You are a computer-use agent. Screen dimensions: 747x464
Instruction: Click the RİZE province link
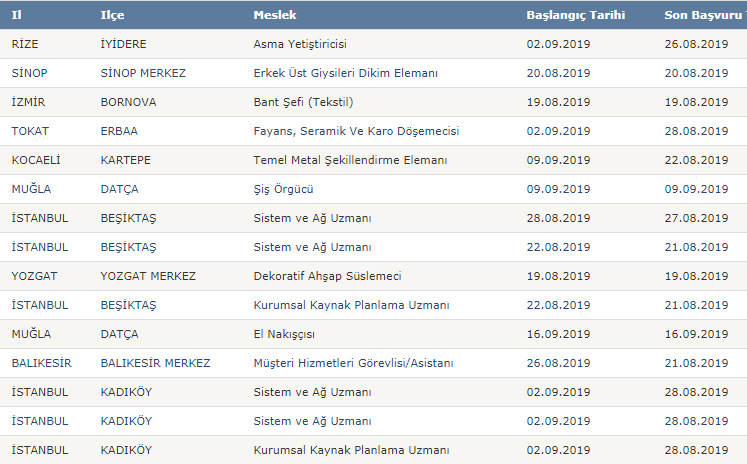click(x=25, y=44)
